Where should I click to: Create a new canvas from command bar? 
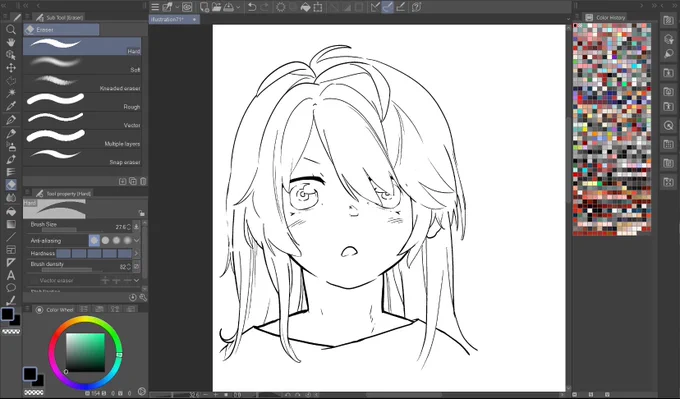tap(204, 7)
